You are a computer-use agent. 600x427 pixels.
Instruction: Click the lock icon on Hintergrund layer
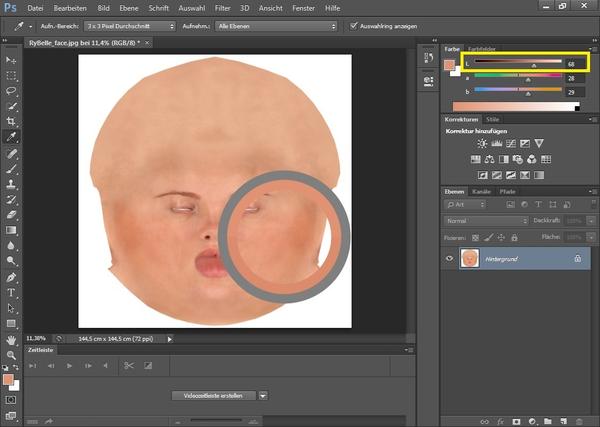click(x=578, y=257)
